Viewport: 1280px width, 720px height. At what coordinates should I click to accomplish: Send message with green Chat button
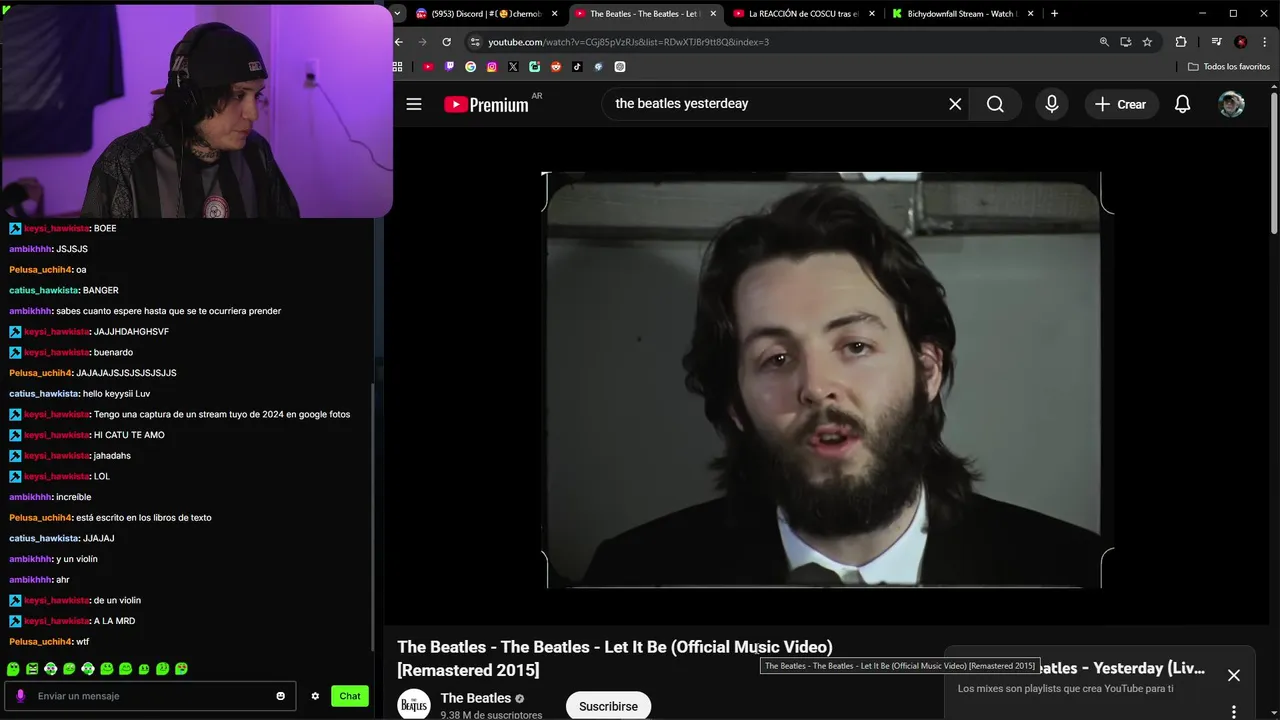pos(350,696)
